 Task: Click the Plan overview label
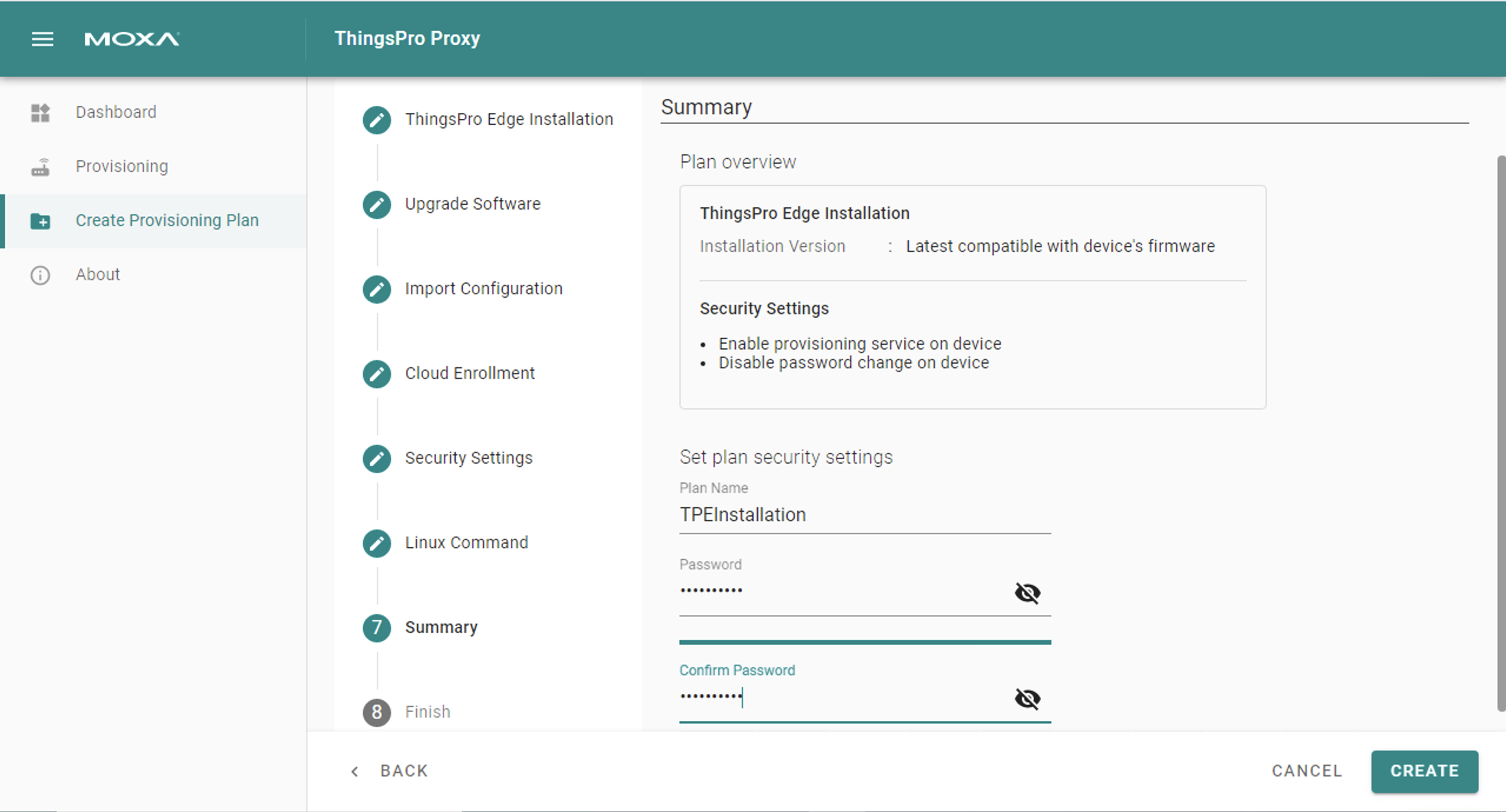738,162
